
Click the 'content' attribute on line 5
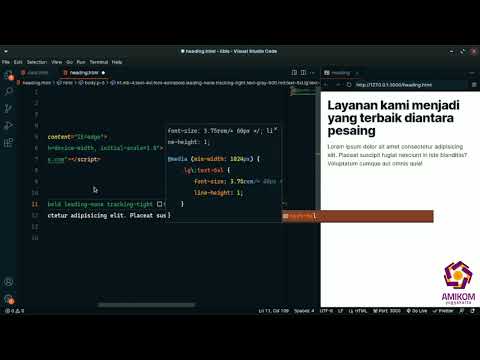(59, 137)
